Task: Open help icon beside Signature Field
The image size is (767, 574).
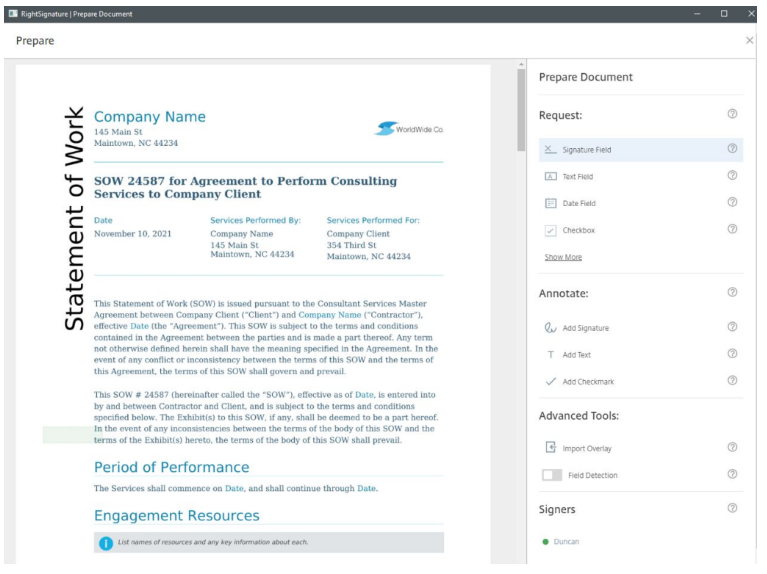Action: tap(732, 150)
